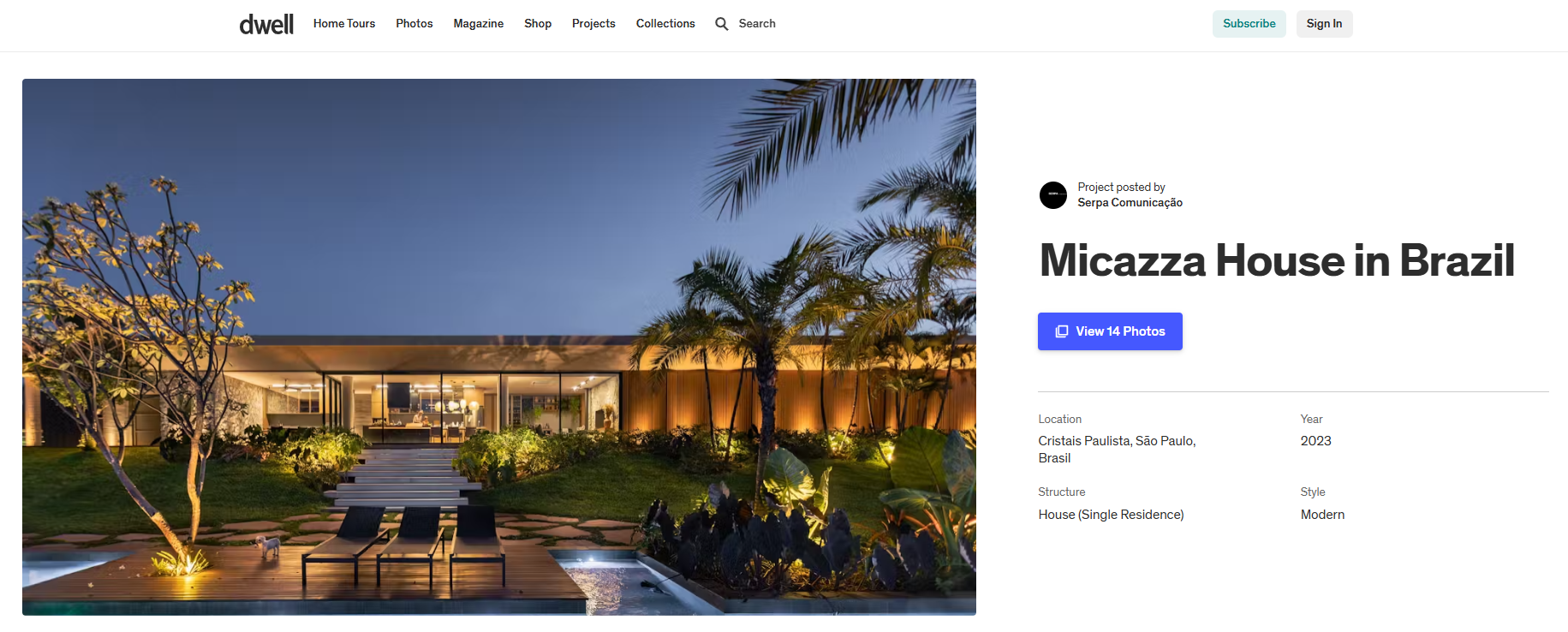
Task: Navigate to Projects
Action: click(593, 24)
